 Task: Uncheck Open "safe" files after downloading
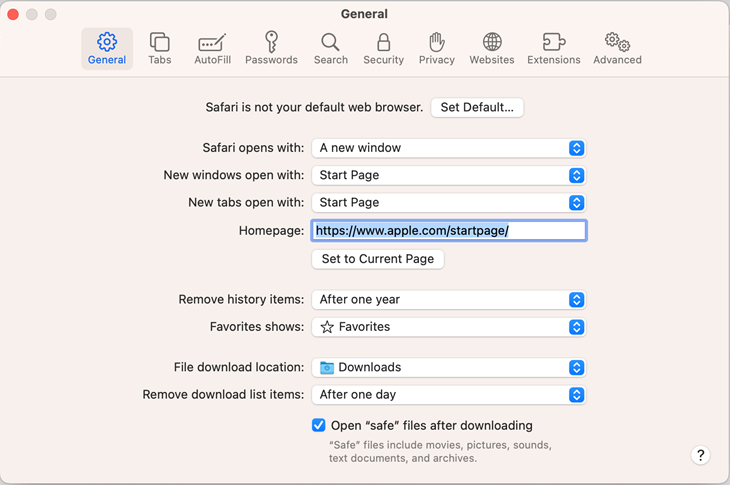click(318, 425)
